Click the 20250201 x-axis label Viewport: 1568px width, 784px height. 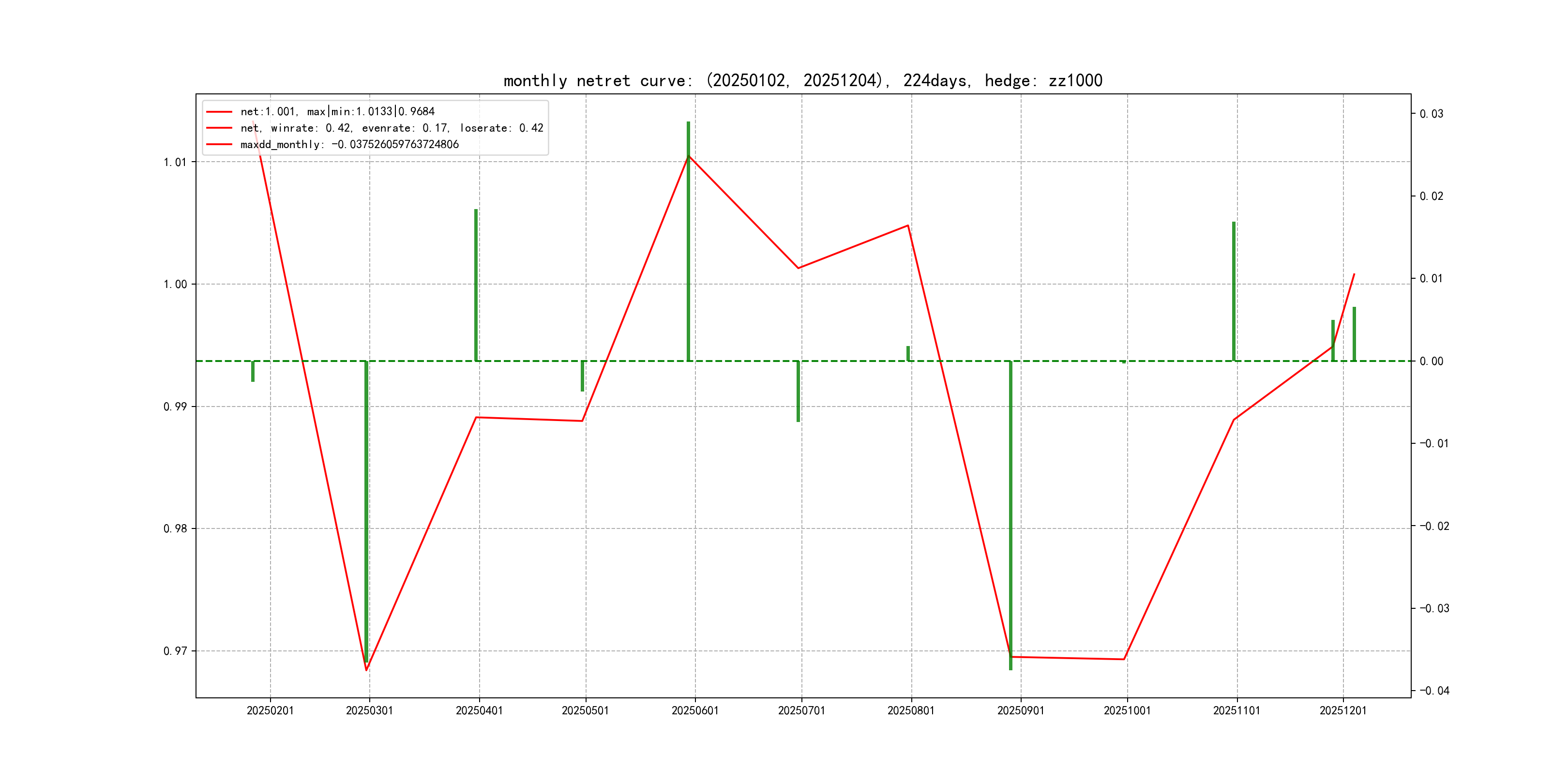[x=270, y=711]
